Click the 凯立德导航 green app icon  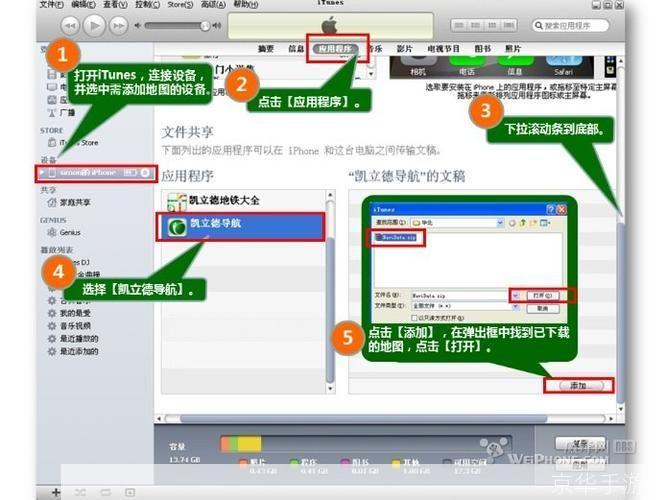tap(177, 227)
